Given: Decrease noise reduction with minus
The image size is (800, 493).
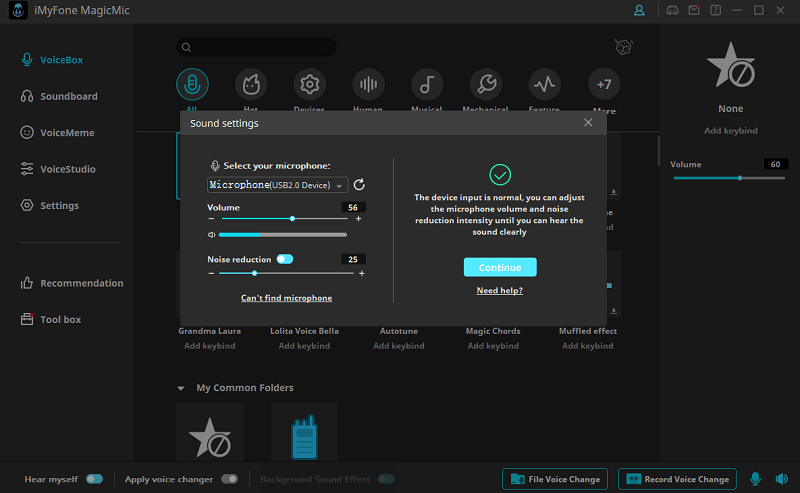Looking at the screenshot, I should [x=211, y=274].
